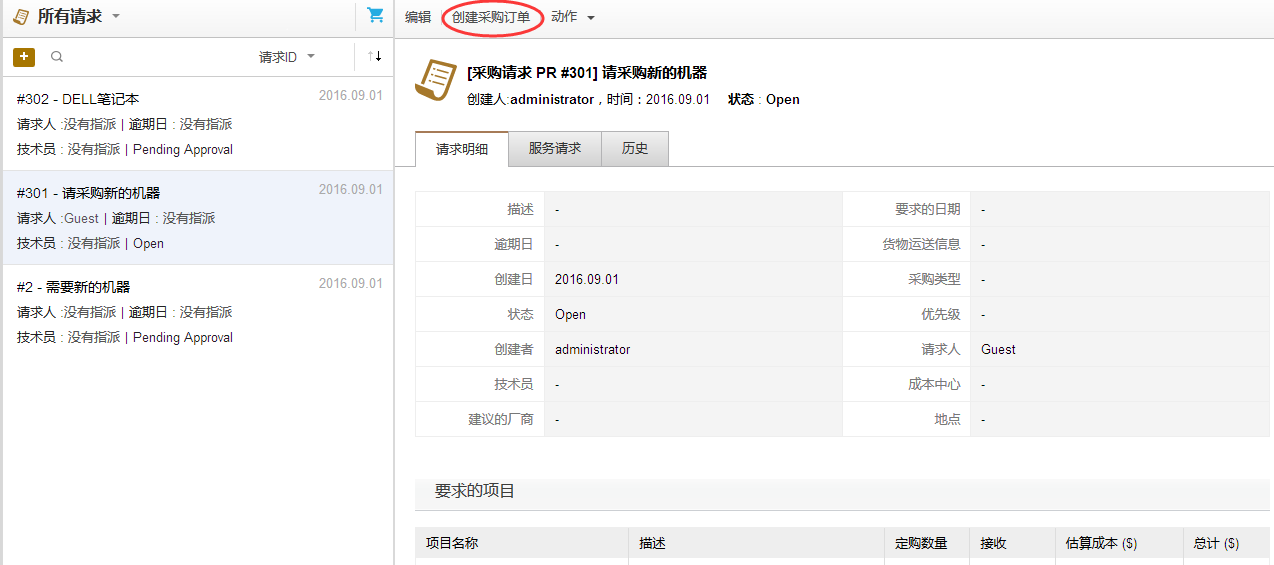
Task: Open request #302 DELL笔记本
Action: click(78, 99)
